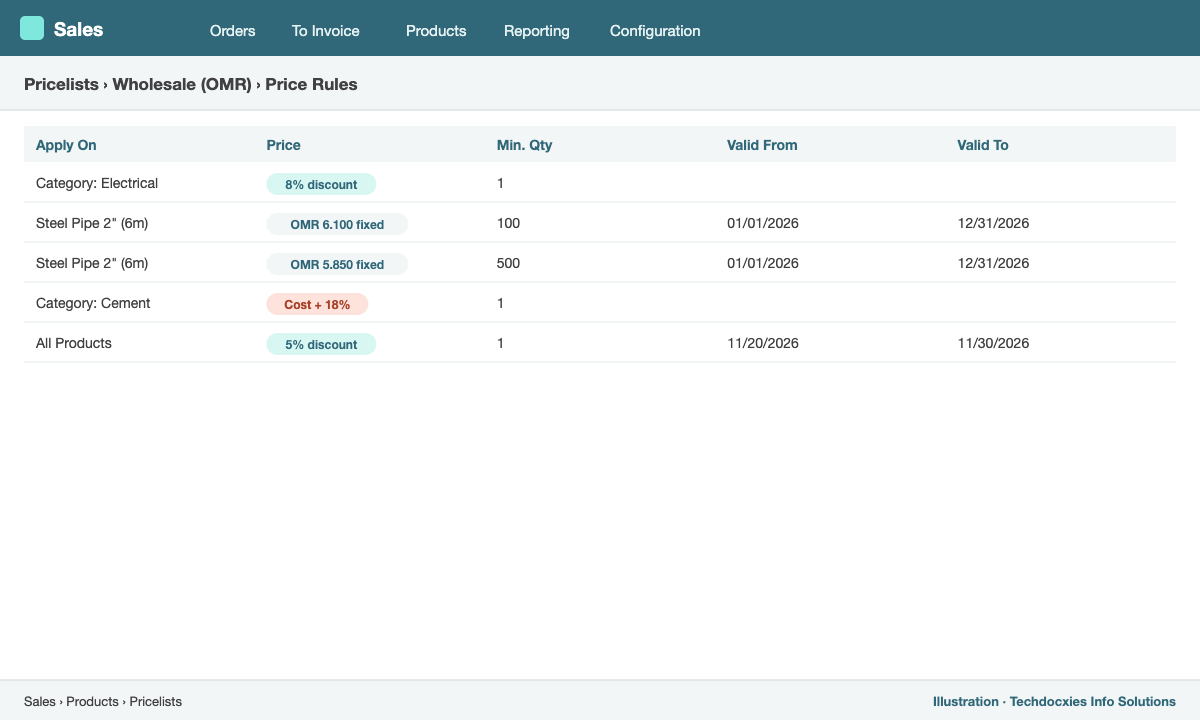
Task: Click Products in footer breadcrumb
Action: point(92,701)
